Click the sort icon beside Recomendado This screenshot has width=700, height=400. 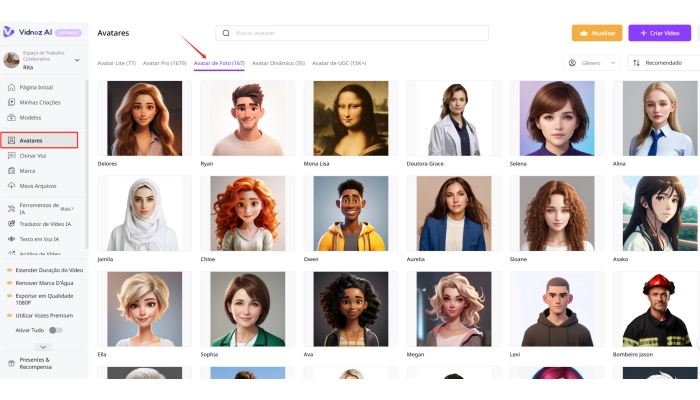pos(636,63)
